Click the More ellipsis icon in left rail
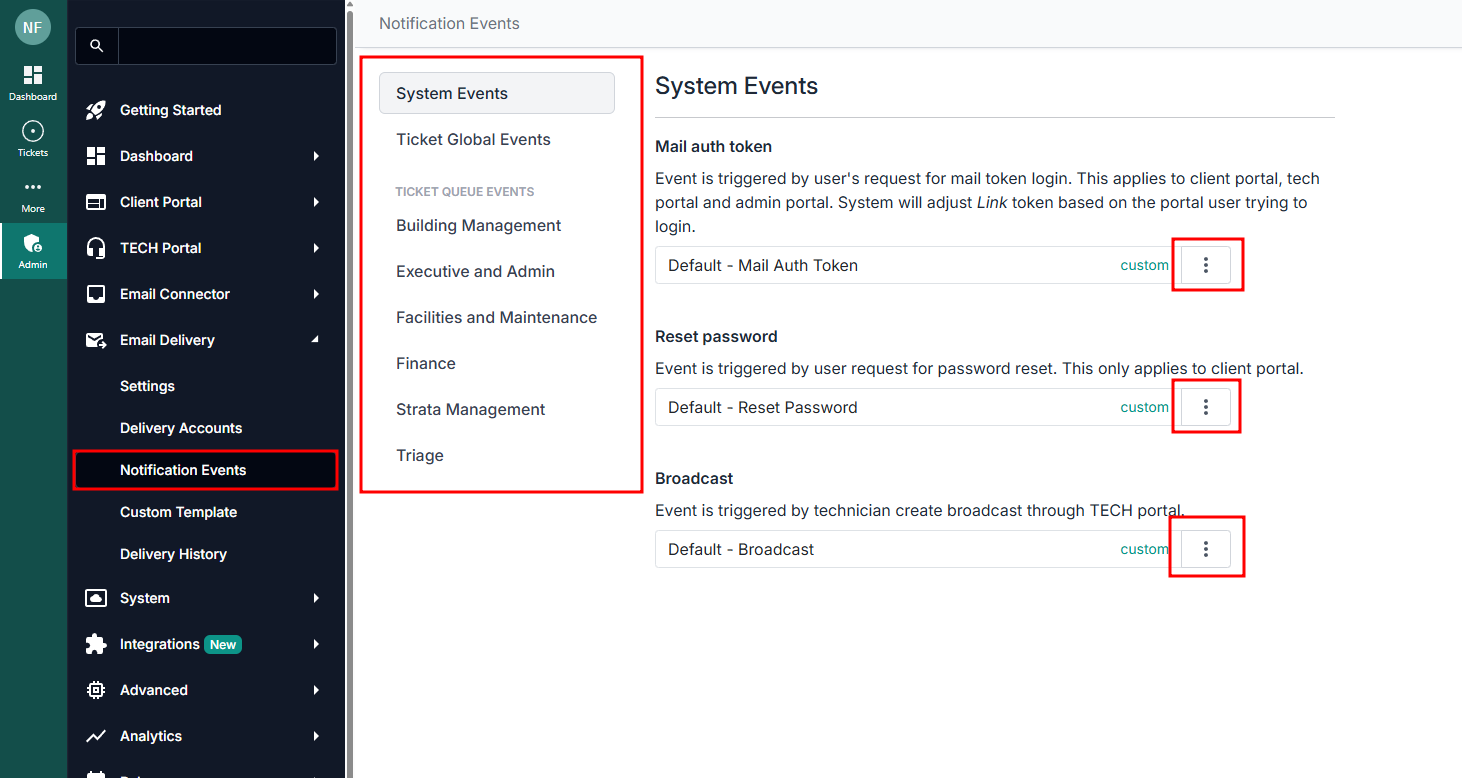 (x=33, y=188)
